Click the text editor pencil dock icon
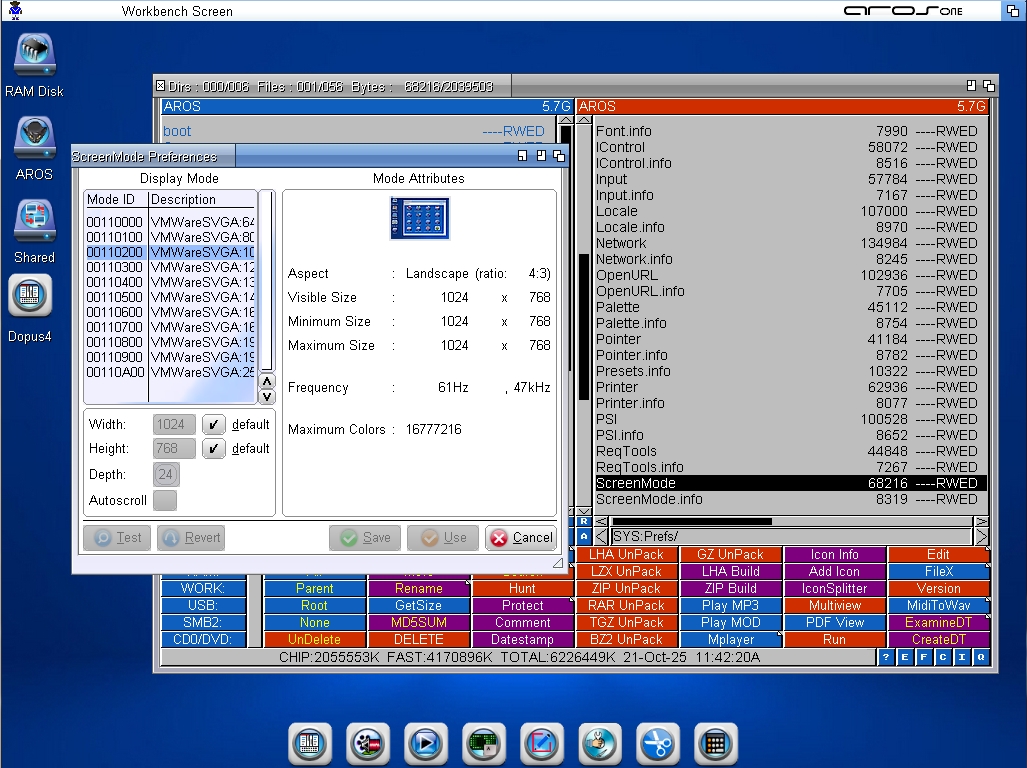The height and width of the screenshot is (768, 1027). tap(541, 744)
